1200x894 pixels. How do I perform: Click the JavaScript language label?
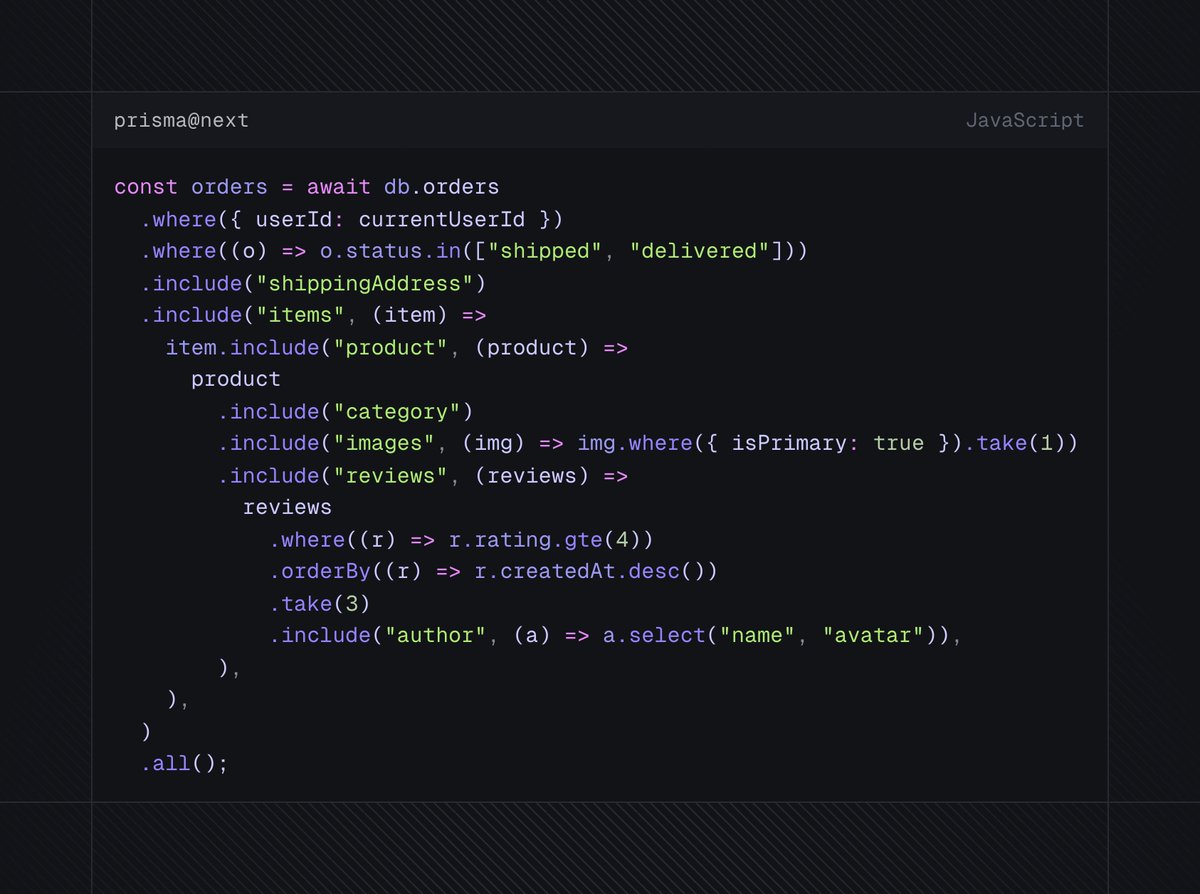pyautogui.click(x=1024, y=120)
